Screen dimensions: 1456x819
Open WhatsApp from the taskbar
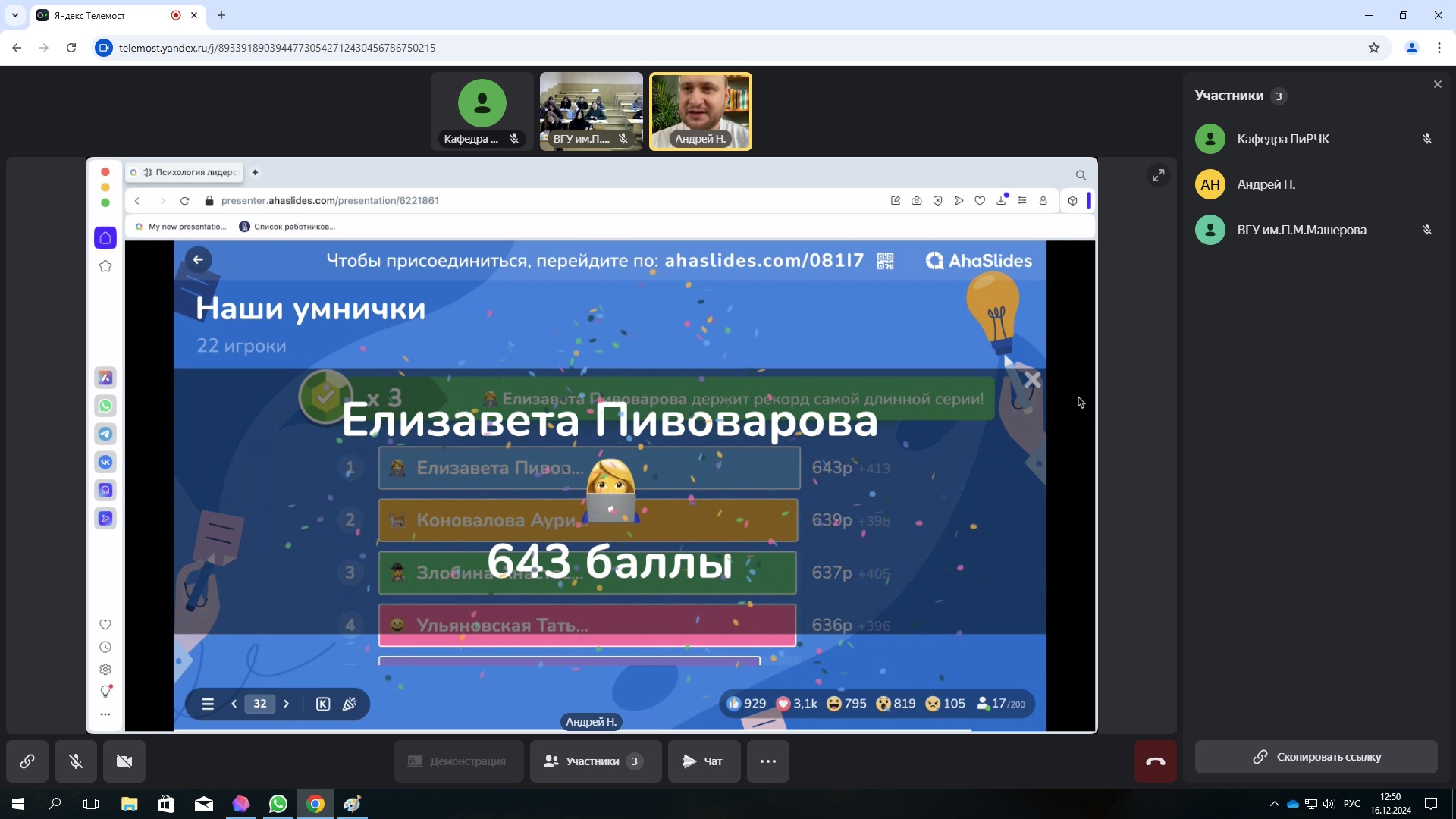(x=278, y=804)
